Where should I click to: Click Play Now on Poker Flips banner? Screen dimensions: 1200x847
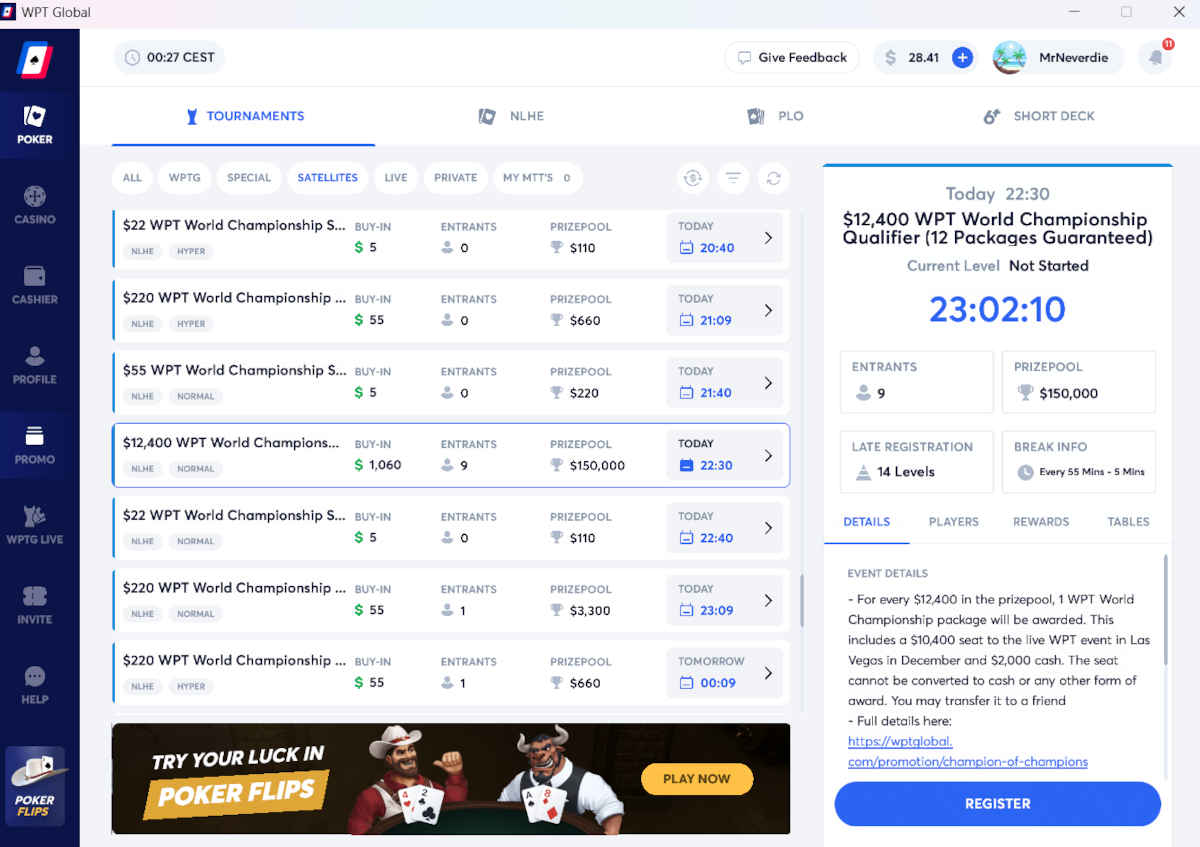696,779
